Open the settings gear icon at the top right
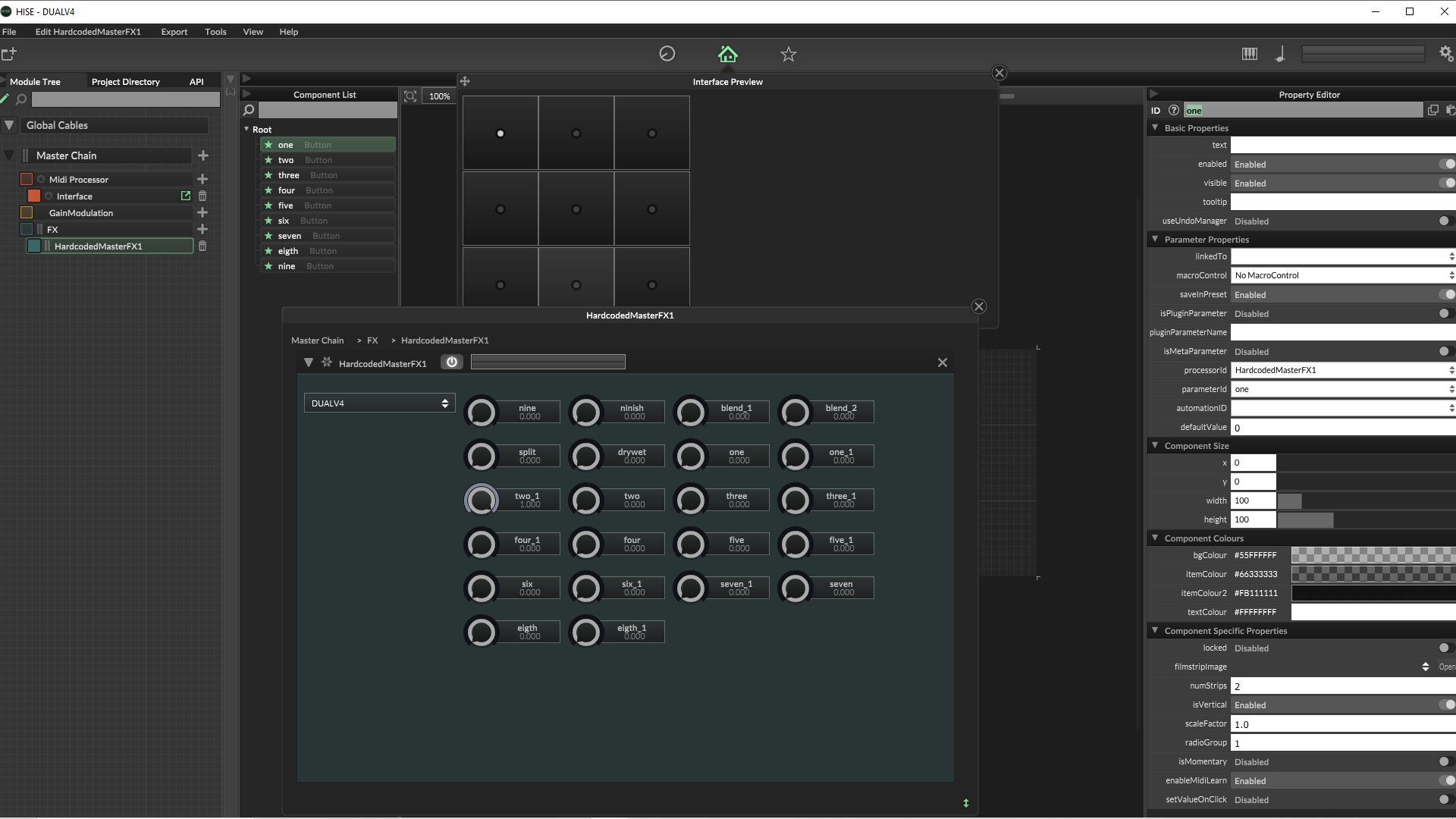The width and height of the screenshot is (1456, 819). 1446,54
